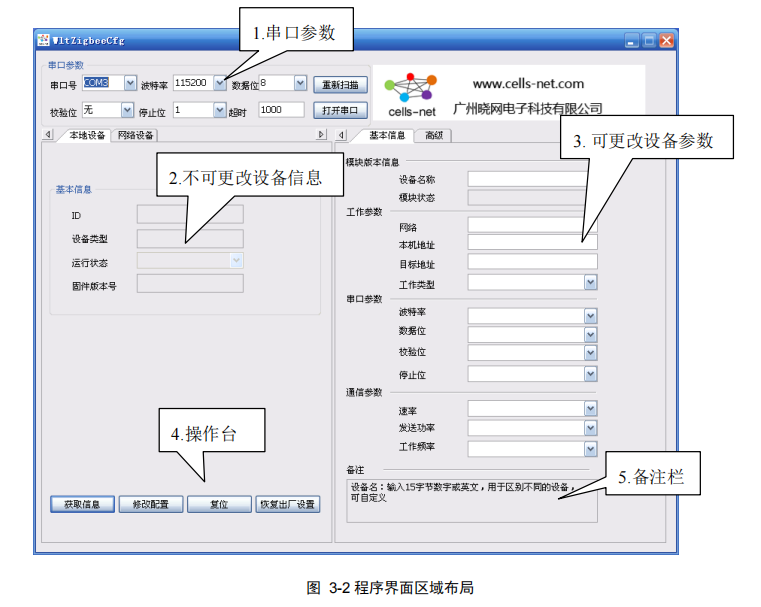The image size is (761, 607).
Task: Minimize the WltZigbeeCfg window
Action: 631,41
